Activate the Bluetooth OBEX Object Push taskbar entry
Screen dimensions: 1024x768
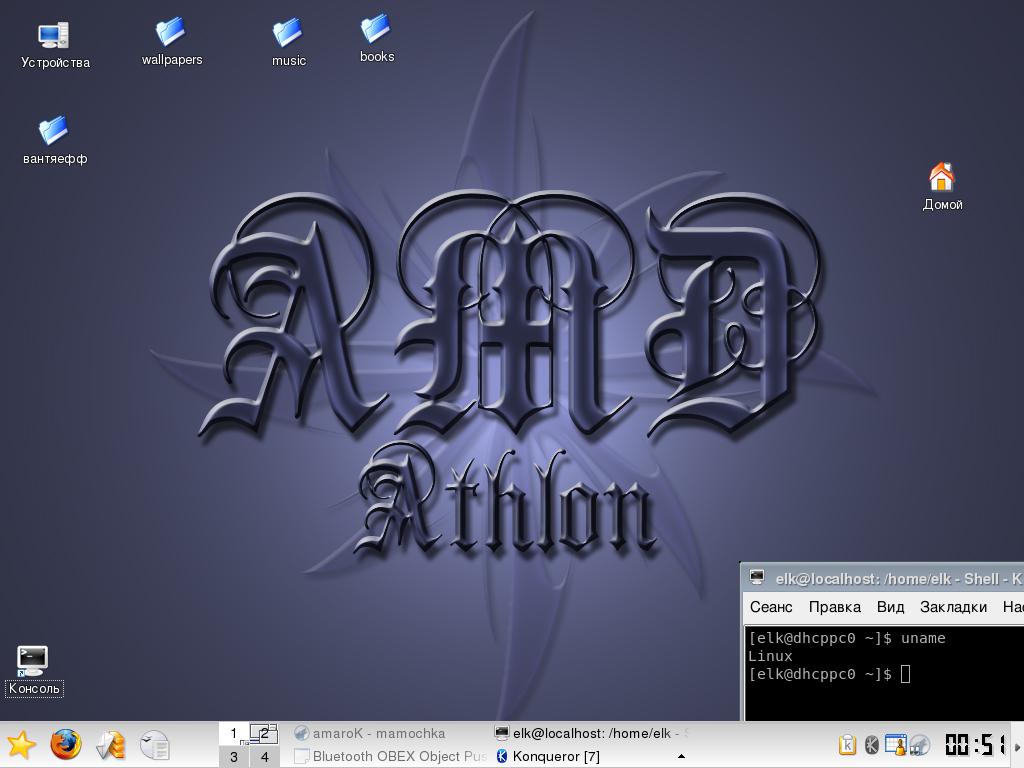[x=389, y=756]
